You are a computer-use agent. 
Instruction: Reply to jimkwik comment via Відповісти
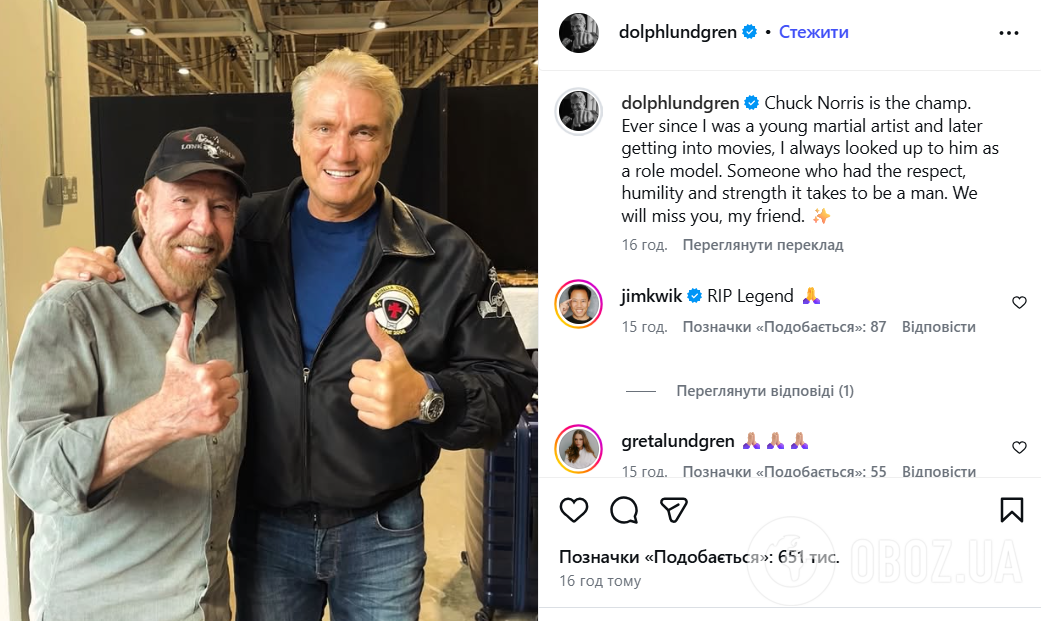point(939,327)
